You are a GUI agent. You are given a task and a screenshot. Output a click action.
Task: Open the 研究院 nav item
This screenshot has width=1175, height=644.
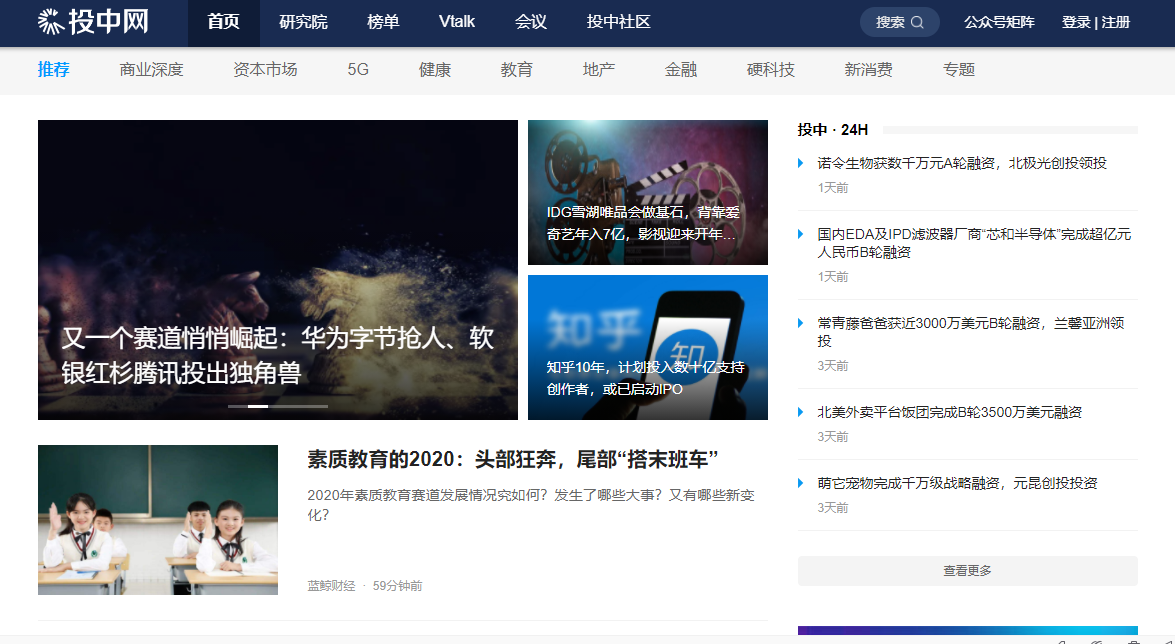point(303,22)
